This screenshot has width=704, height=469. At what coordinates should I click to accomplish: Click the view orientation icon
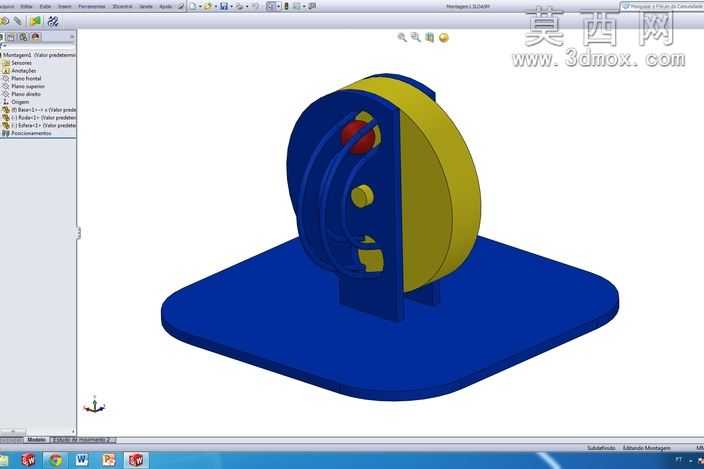(x=430, y=38)
